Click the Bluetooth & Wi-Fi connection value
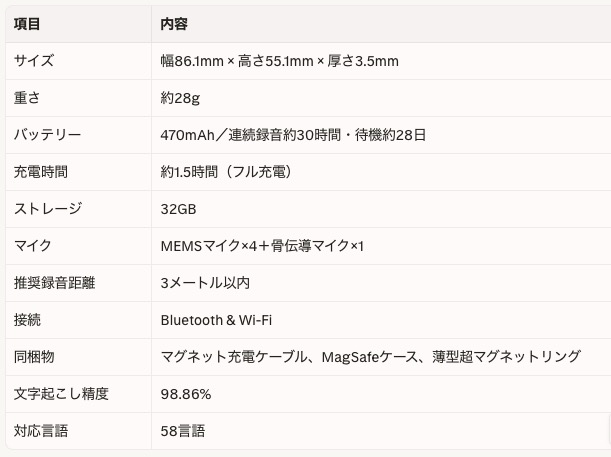This screenshot has height=457, width=611. (x=216, y=320)
